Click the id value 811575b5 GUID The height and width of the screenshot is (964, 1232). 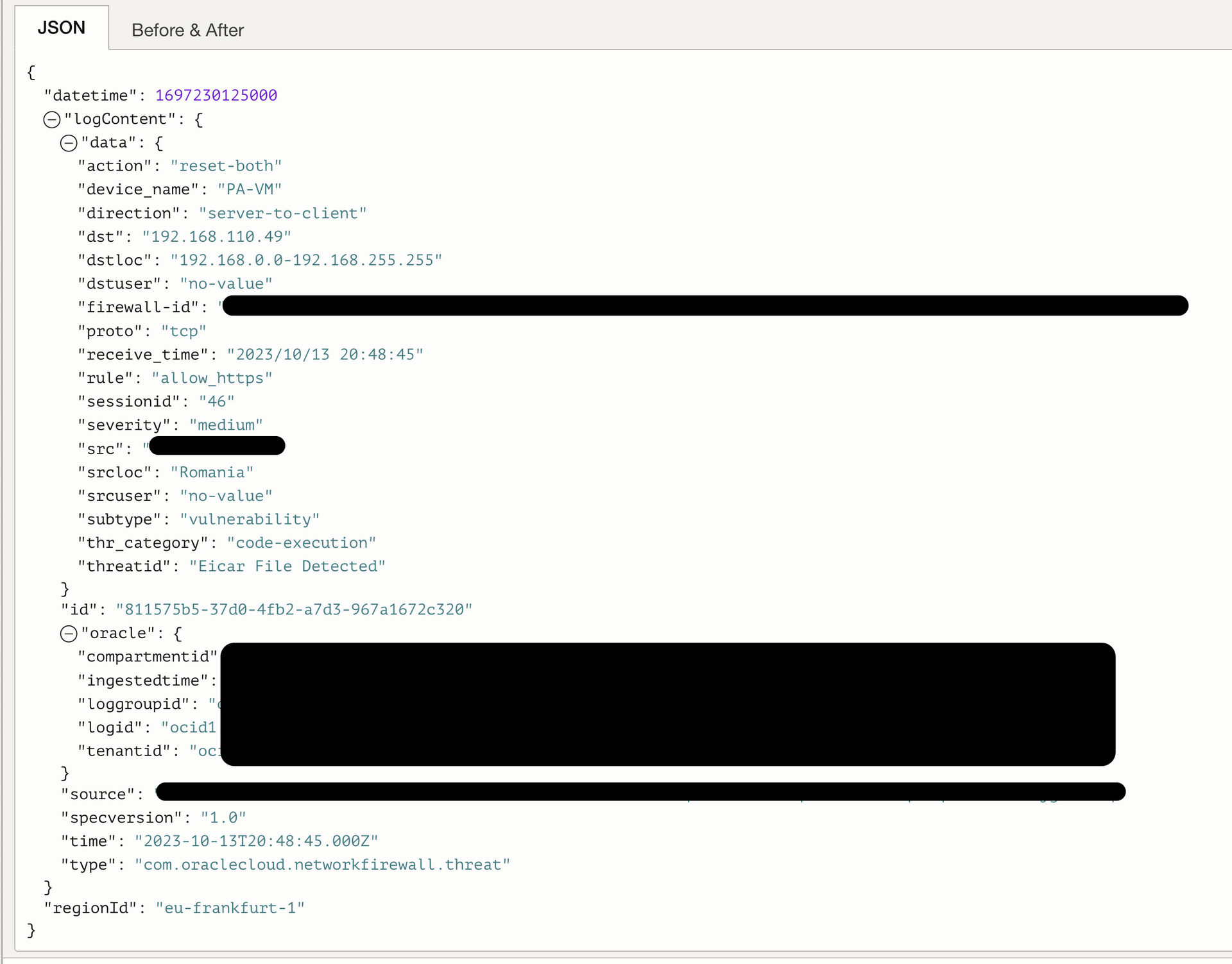(294, 609)
